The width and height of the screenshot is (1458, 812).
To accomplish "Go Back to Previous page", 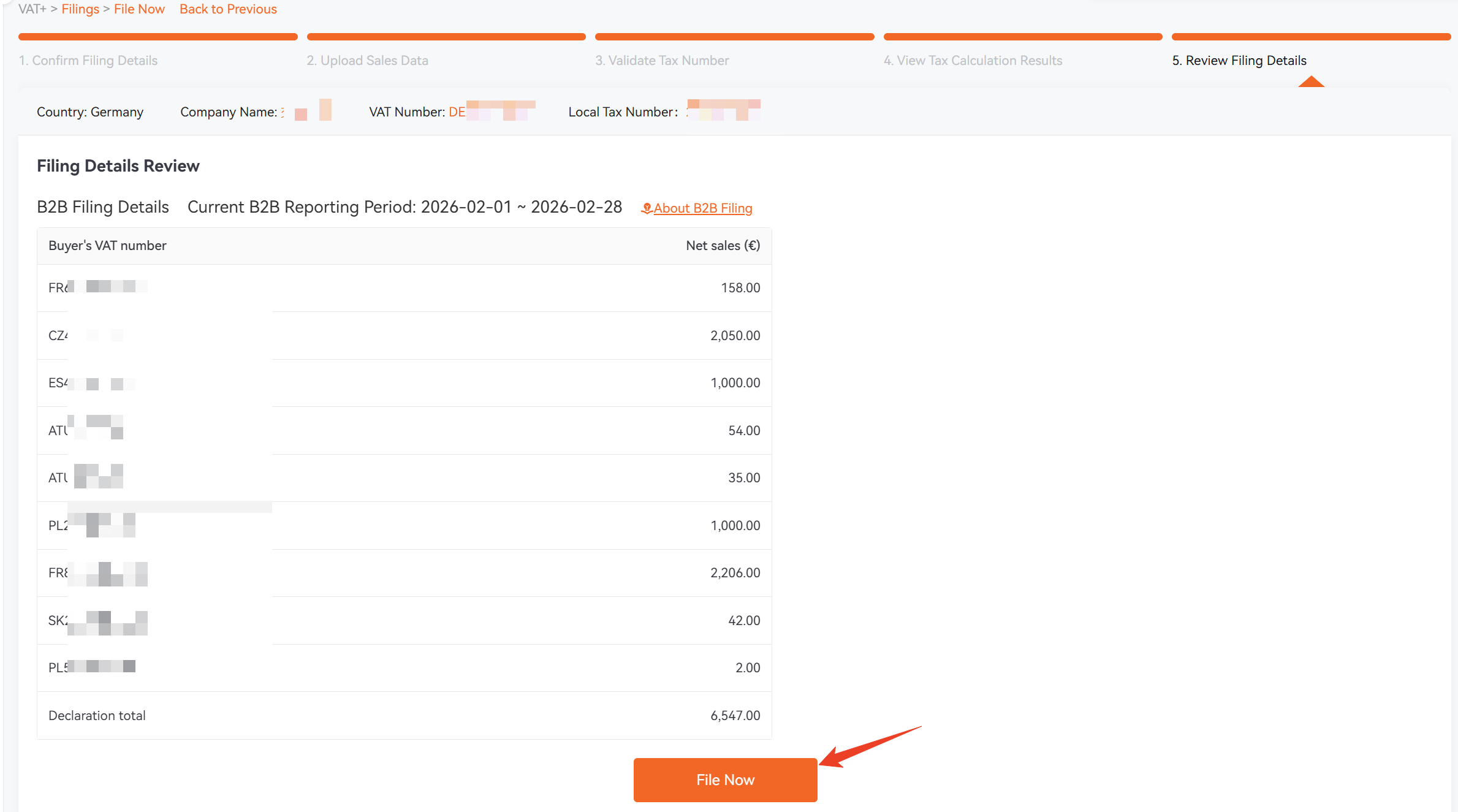I will pyautogui.click(x=228, y=9).
